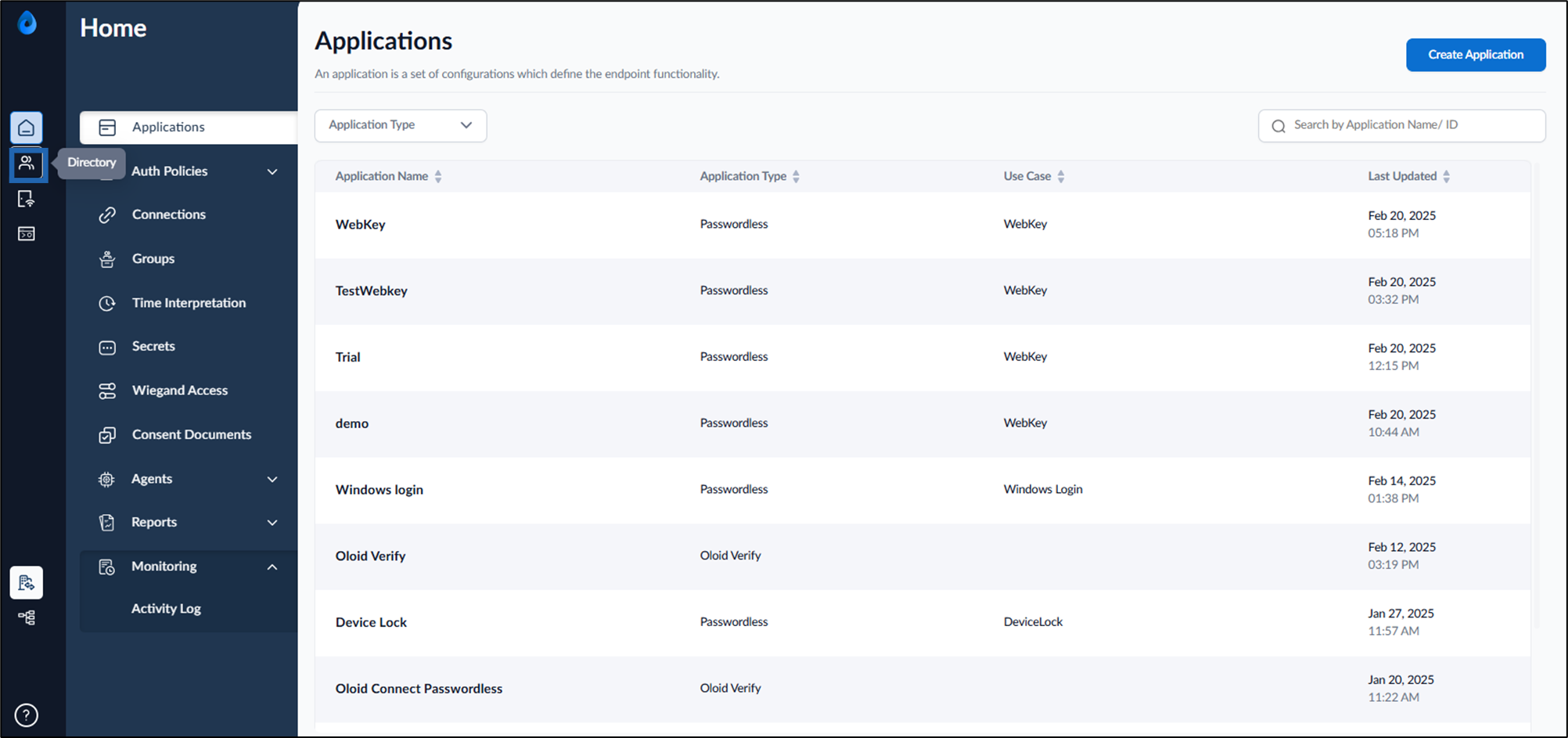Select the Oloid Verify application name
Image resolution: width=1568 pixels, height=738 pixels.
tap(371, 556)
